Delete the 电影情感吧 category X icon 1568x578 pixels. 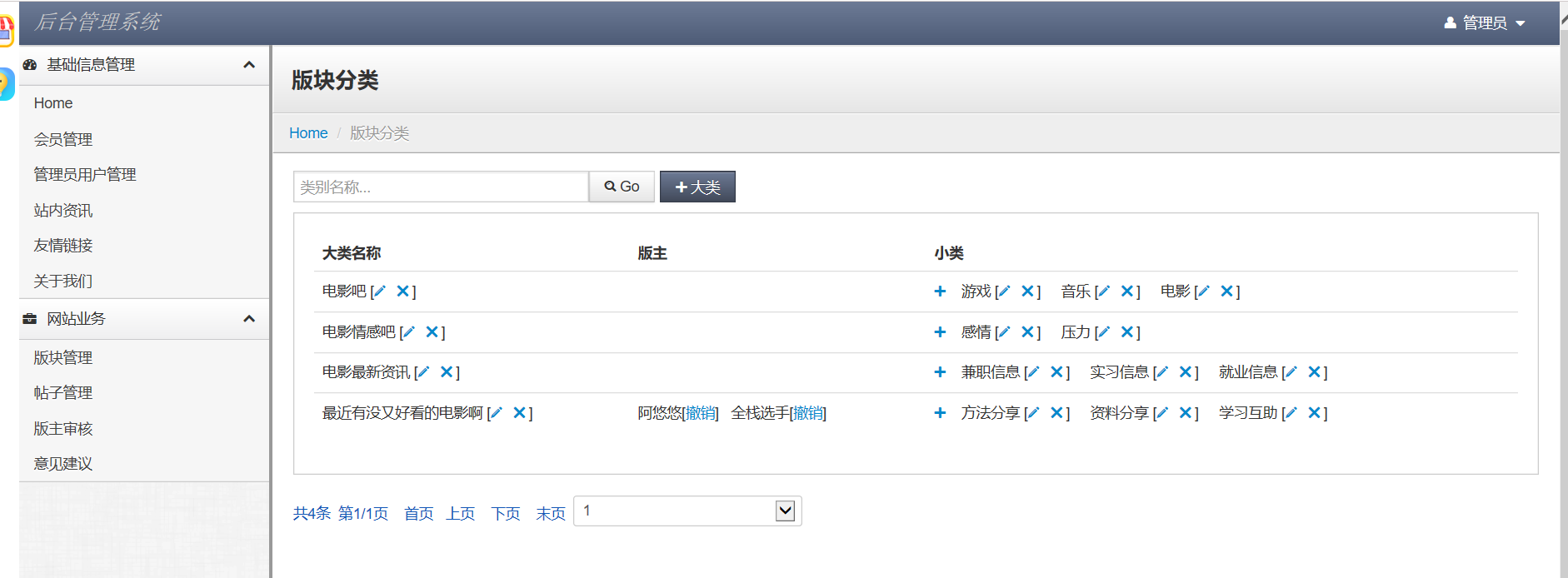click(x=432, y=332)
